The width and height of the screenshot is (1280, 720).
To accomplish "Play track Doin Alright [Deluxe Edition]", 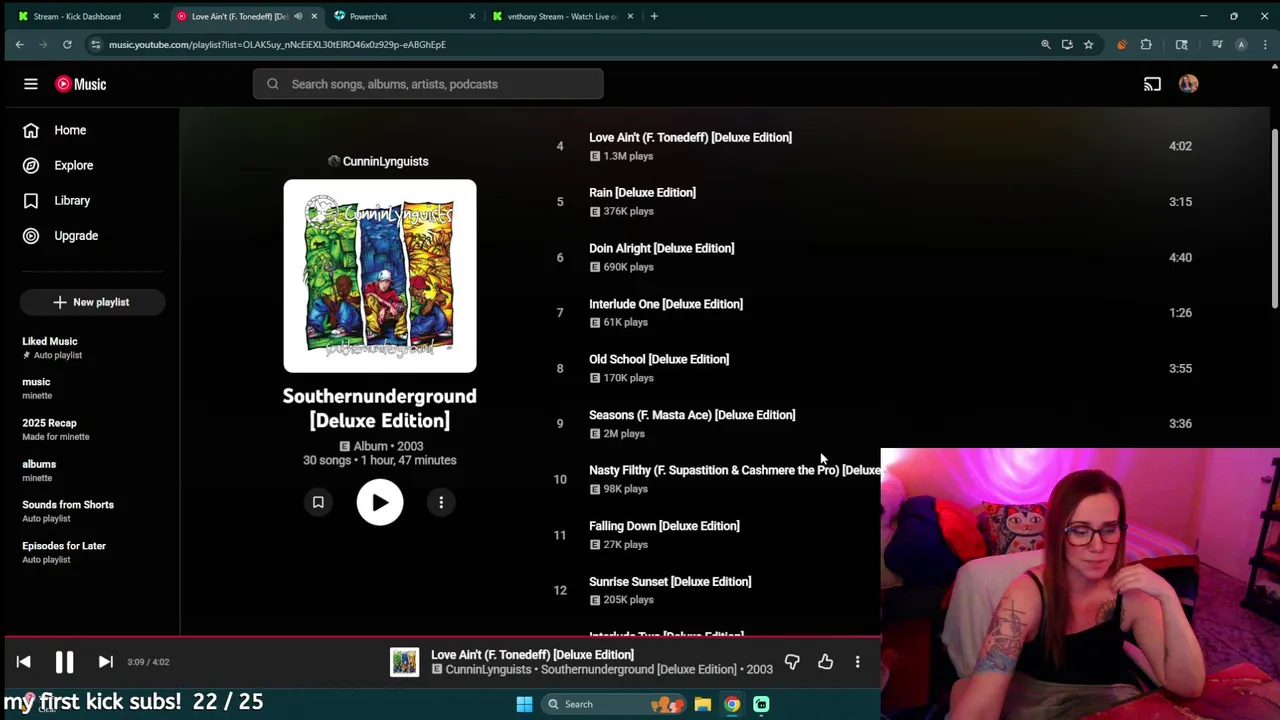I will point(661,248).
